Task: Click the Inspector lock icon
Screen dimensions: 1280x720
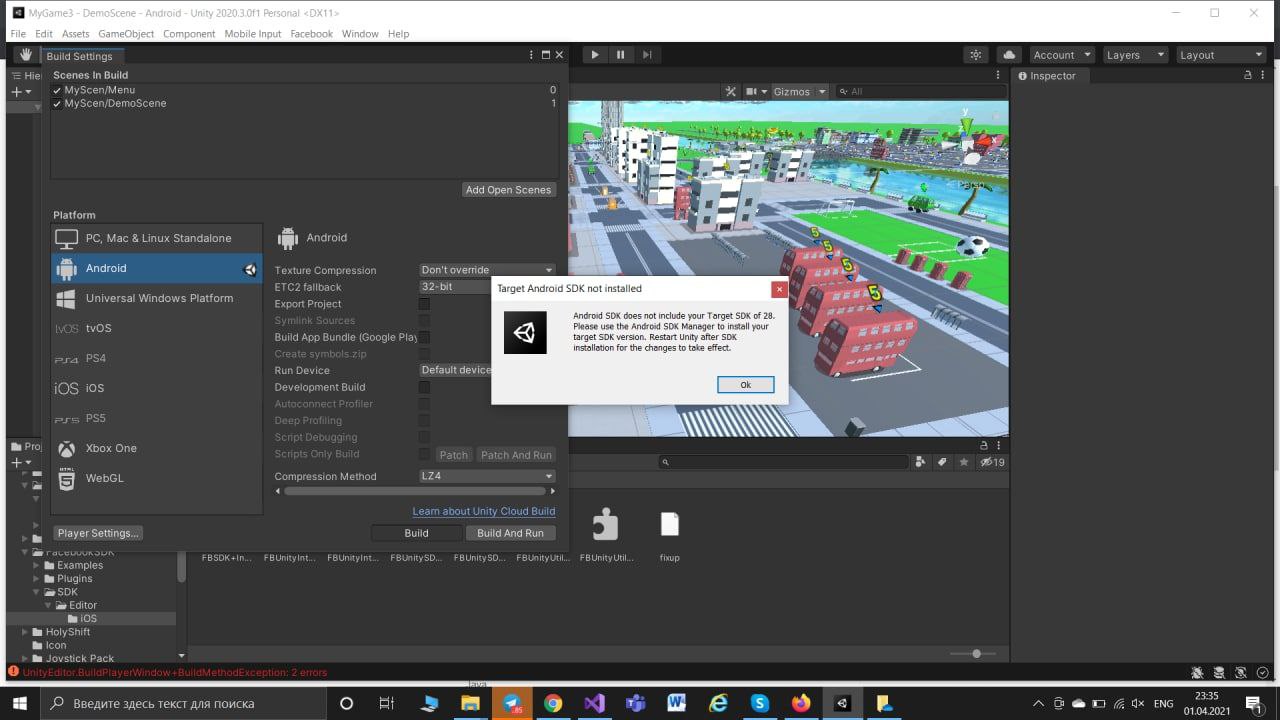Action: coord(1247,75)
